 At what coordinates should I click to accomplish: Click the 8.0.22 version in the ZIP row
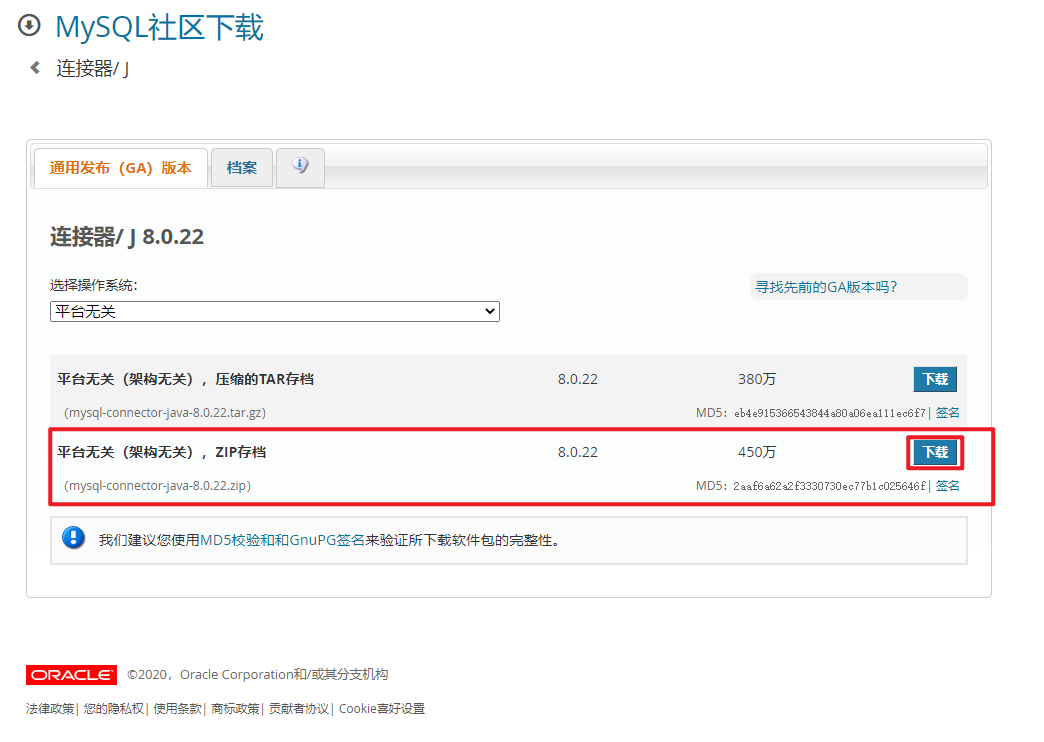point(578,452)
